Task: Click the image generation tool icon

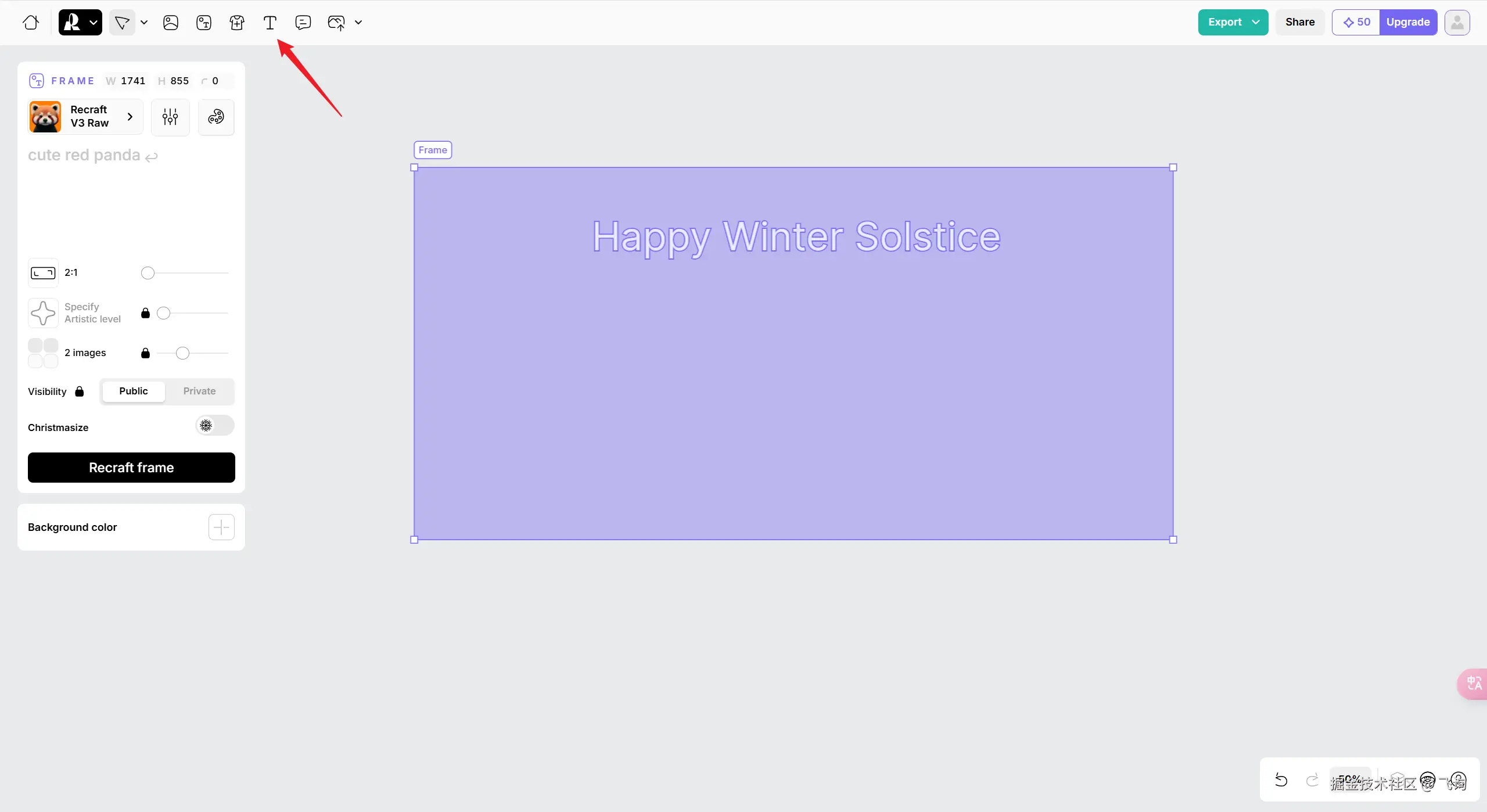Action: 171,23
